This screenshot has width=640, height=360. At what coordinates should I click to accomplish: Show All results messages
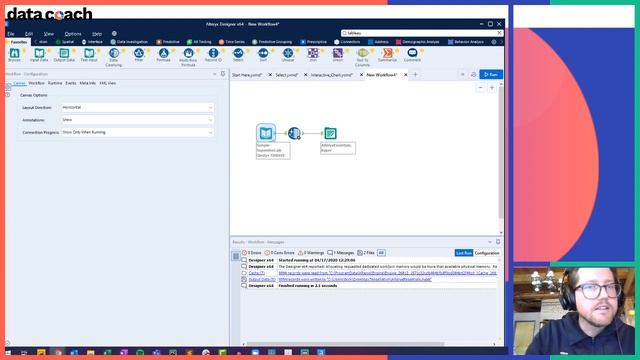click(x=381, y=253)
